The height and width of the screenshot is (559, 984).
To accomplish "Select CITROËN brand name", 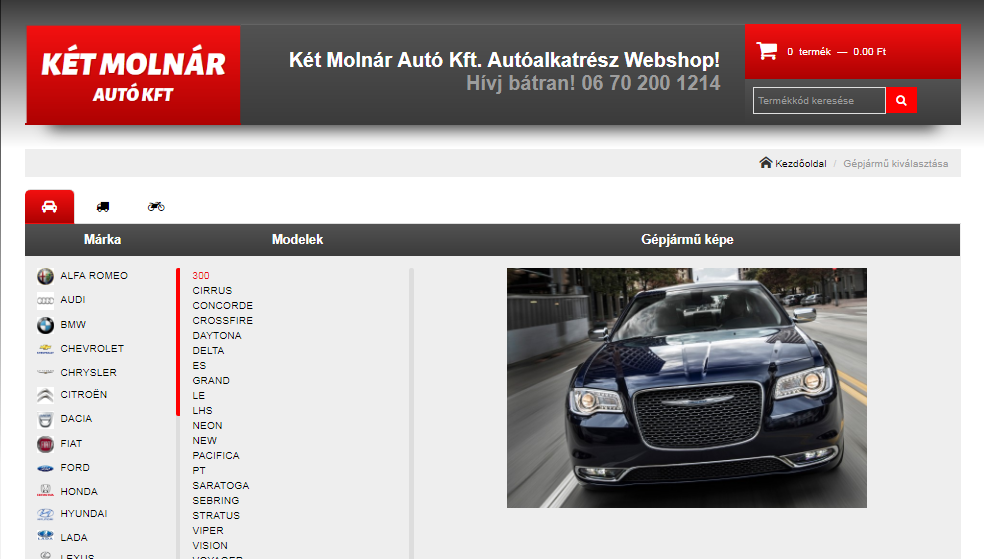I will [83, 395].
